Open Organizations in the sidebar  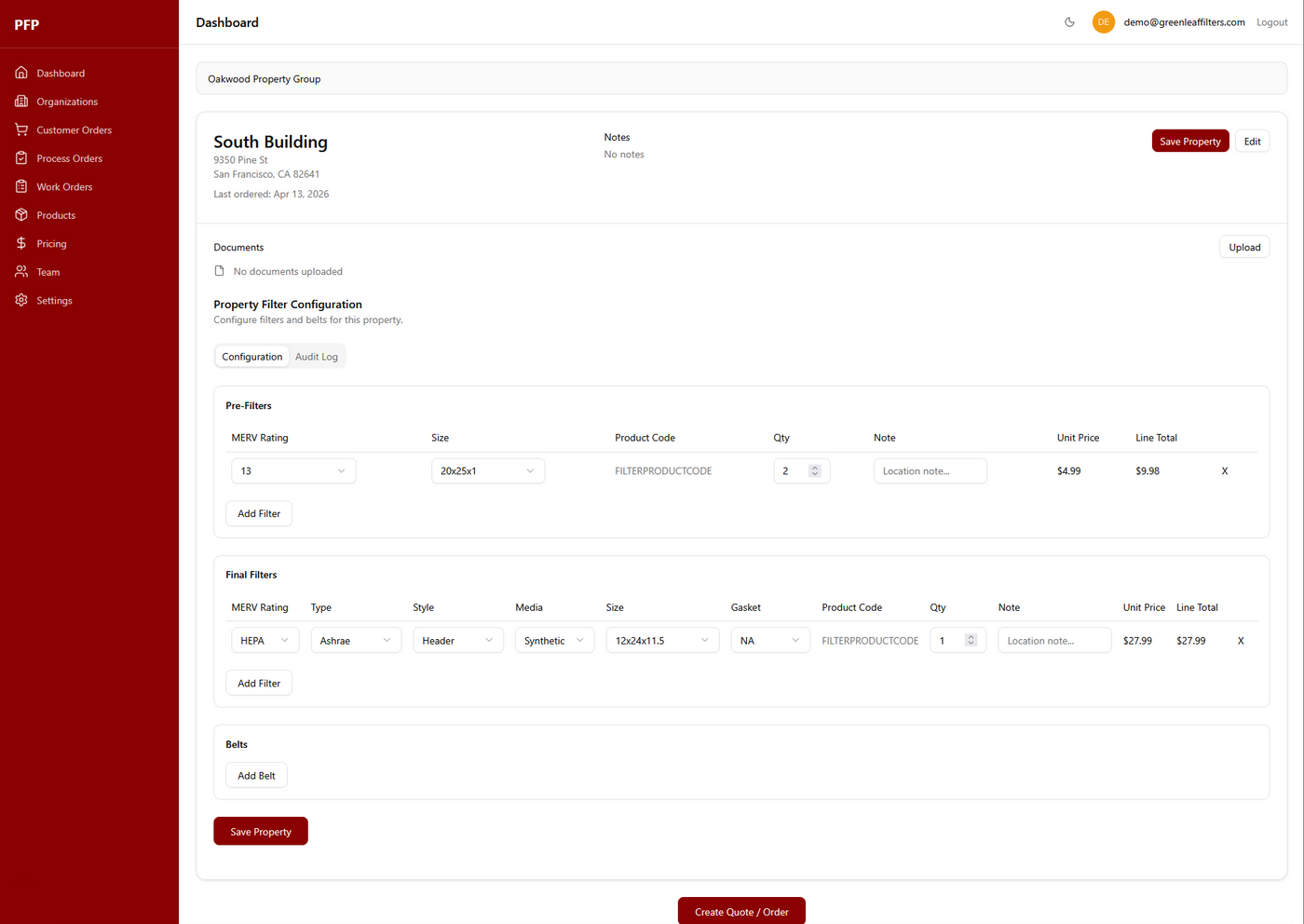pyautogui.click(x=67, y=102)
